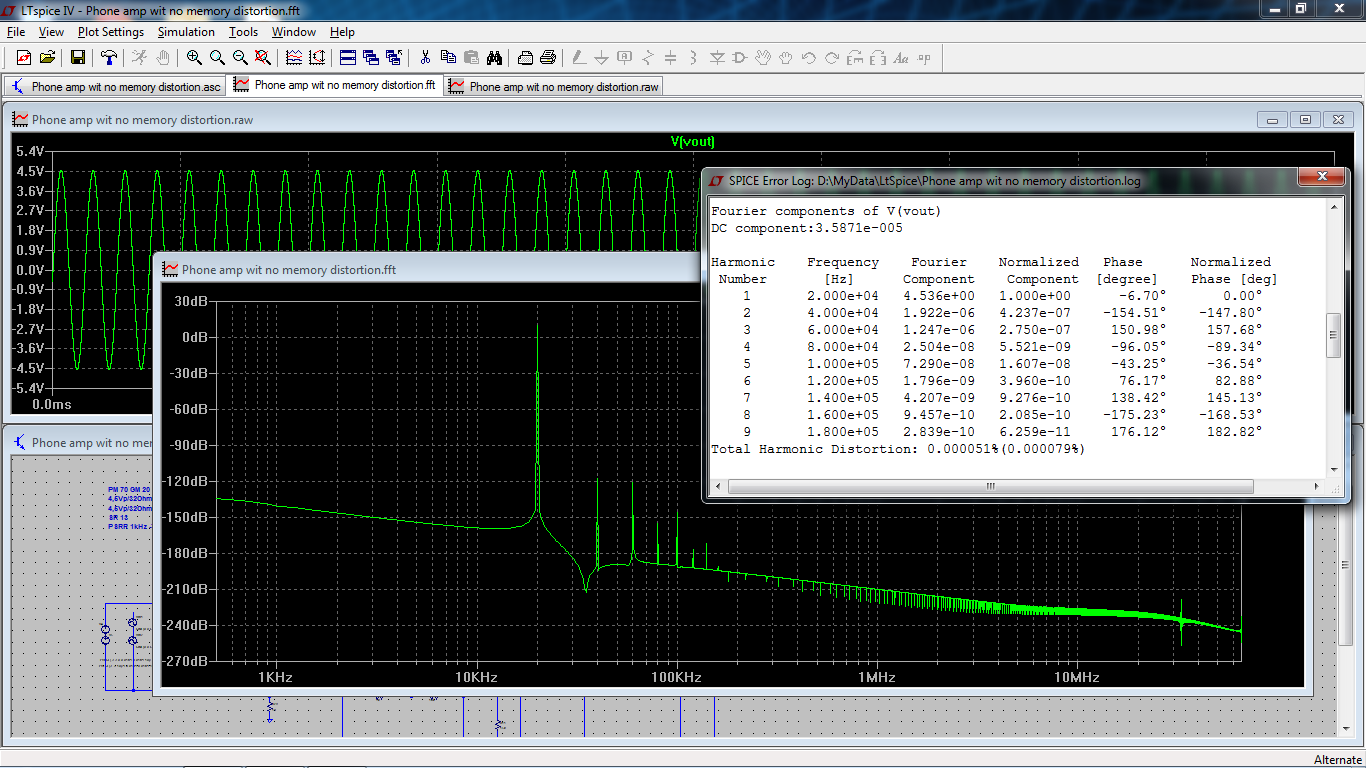
Task: Click the Autorange axes icon
Action: [317, 57]
